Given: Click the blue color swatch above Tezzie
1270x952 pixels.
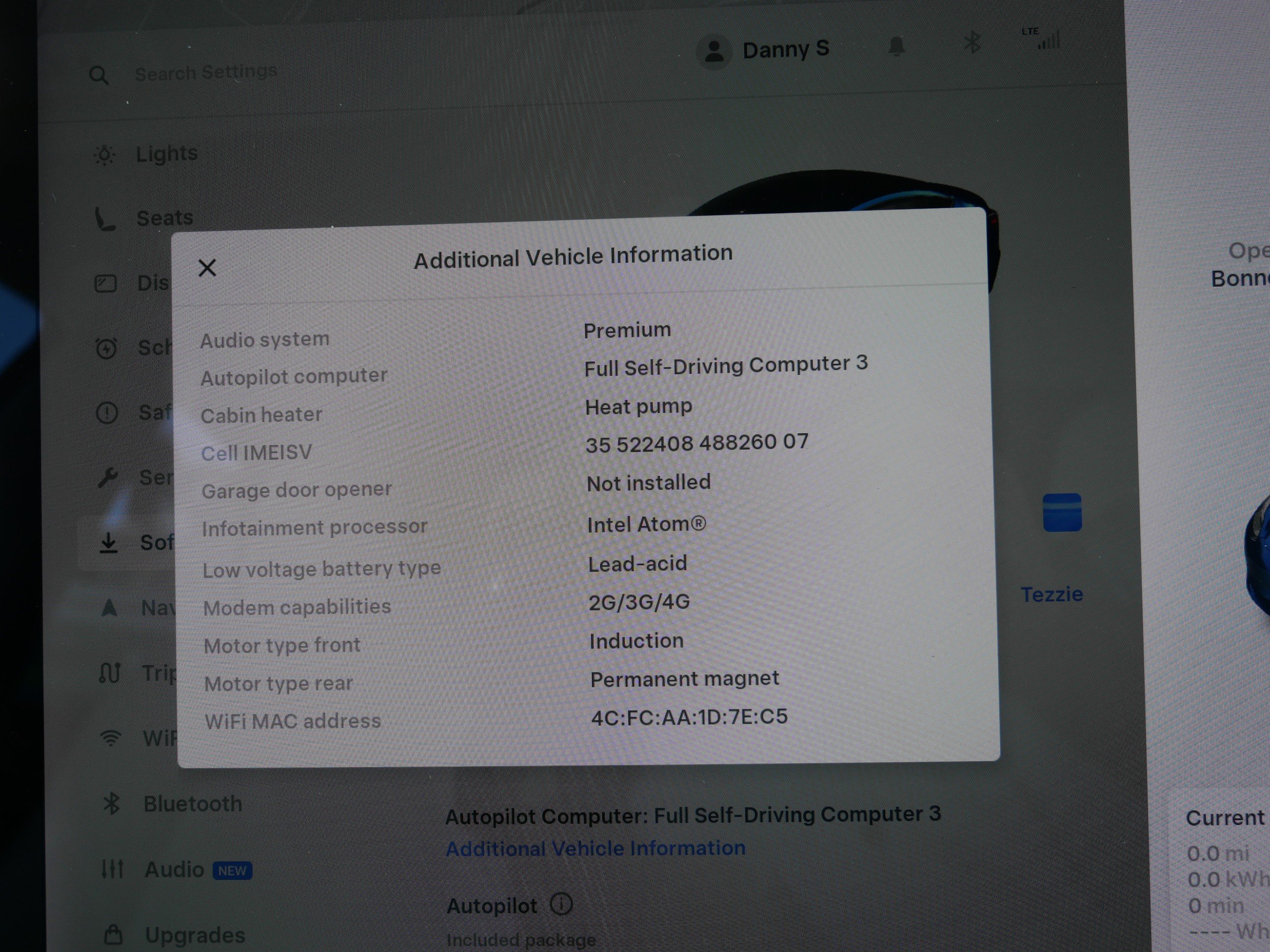Looking at the screenshot, I should tap(1062, 512).
